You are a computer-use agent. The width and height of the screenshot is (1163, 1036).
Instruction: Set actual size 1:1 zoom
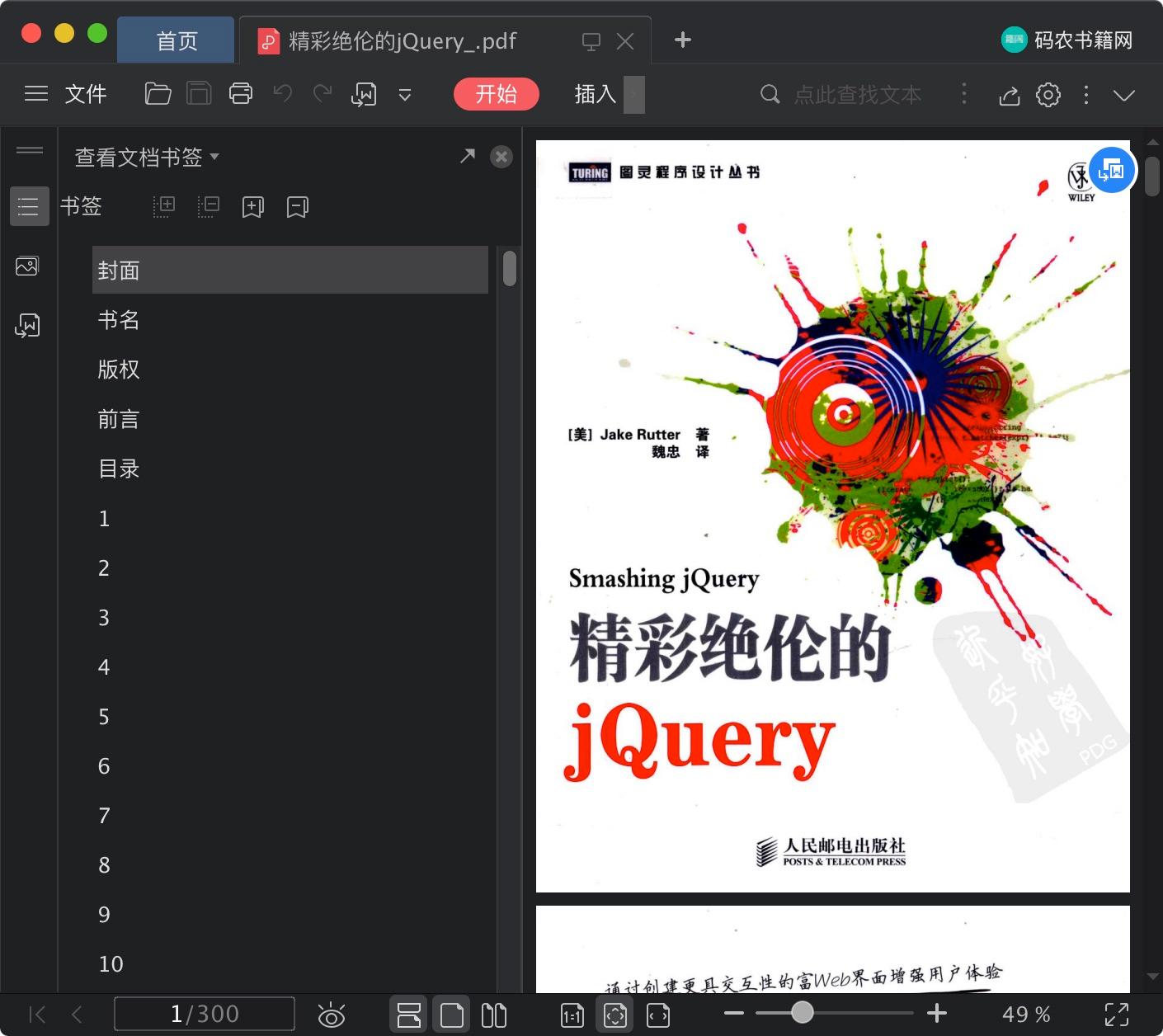point(572,1015)
